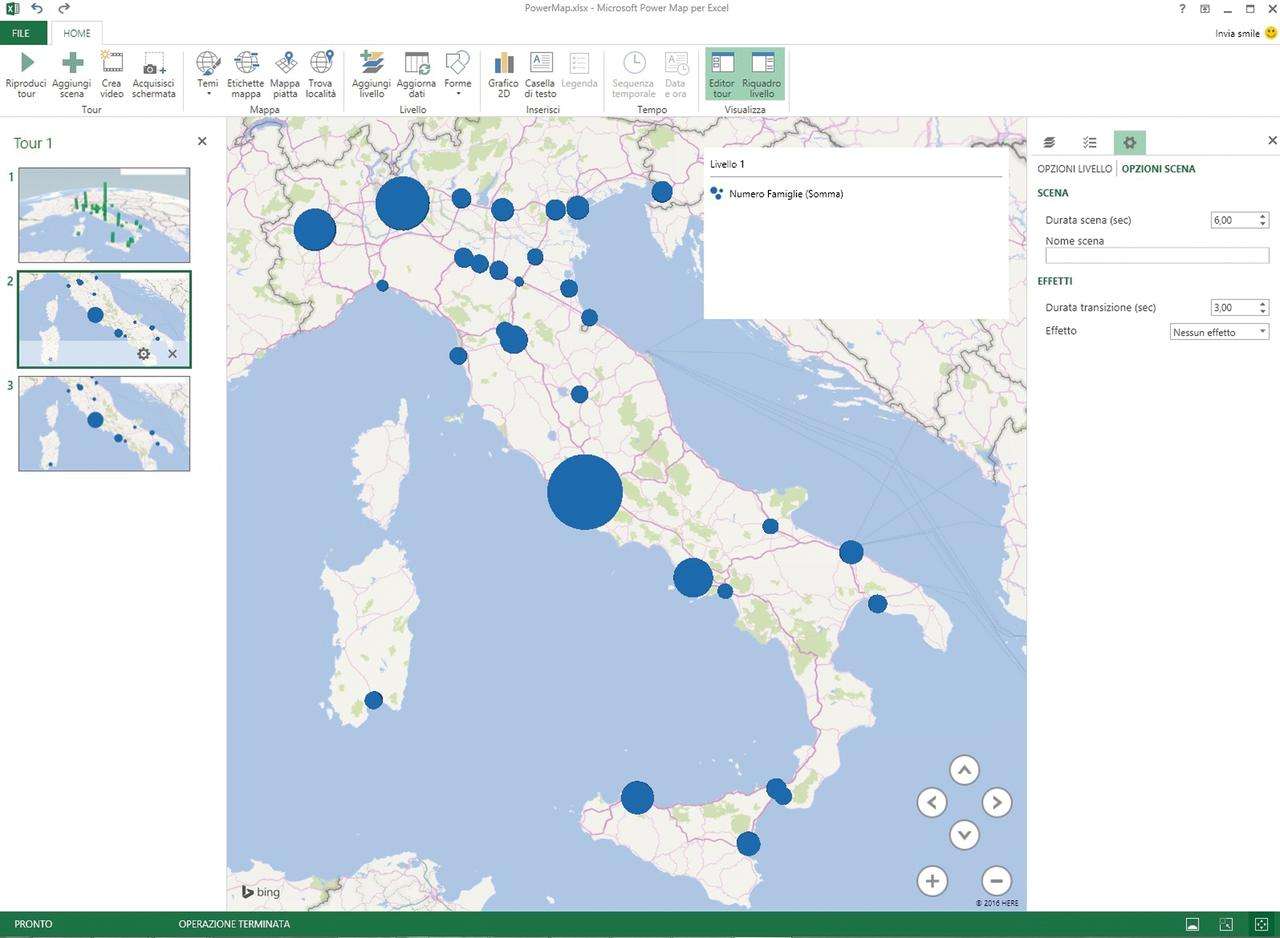1280x938 pixels.
Task: Toggle the Mappa piatta flat map
Action: click(x=285, y=64)
